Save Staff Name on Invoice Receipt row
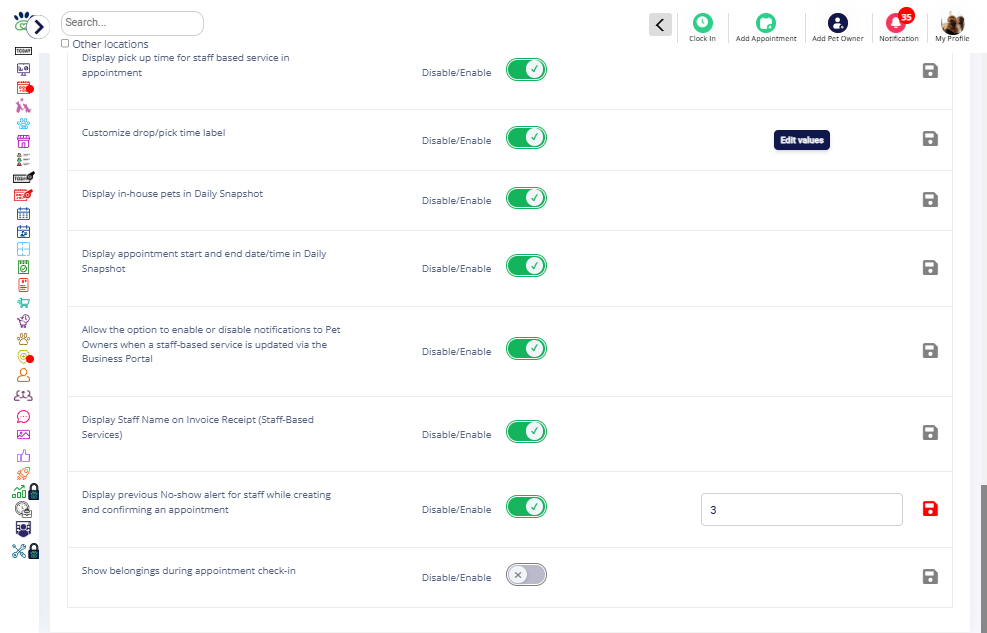Viewport: 987px width, 633px height. click(x=930, y=432)
